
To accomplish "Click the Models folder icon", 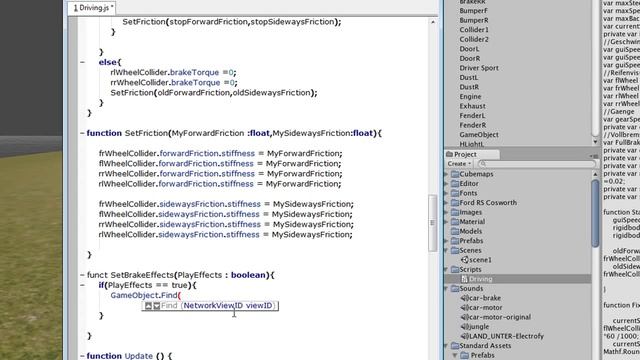I will pos(455,231).
